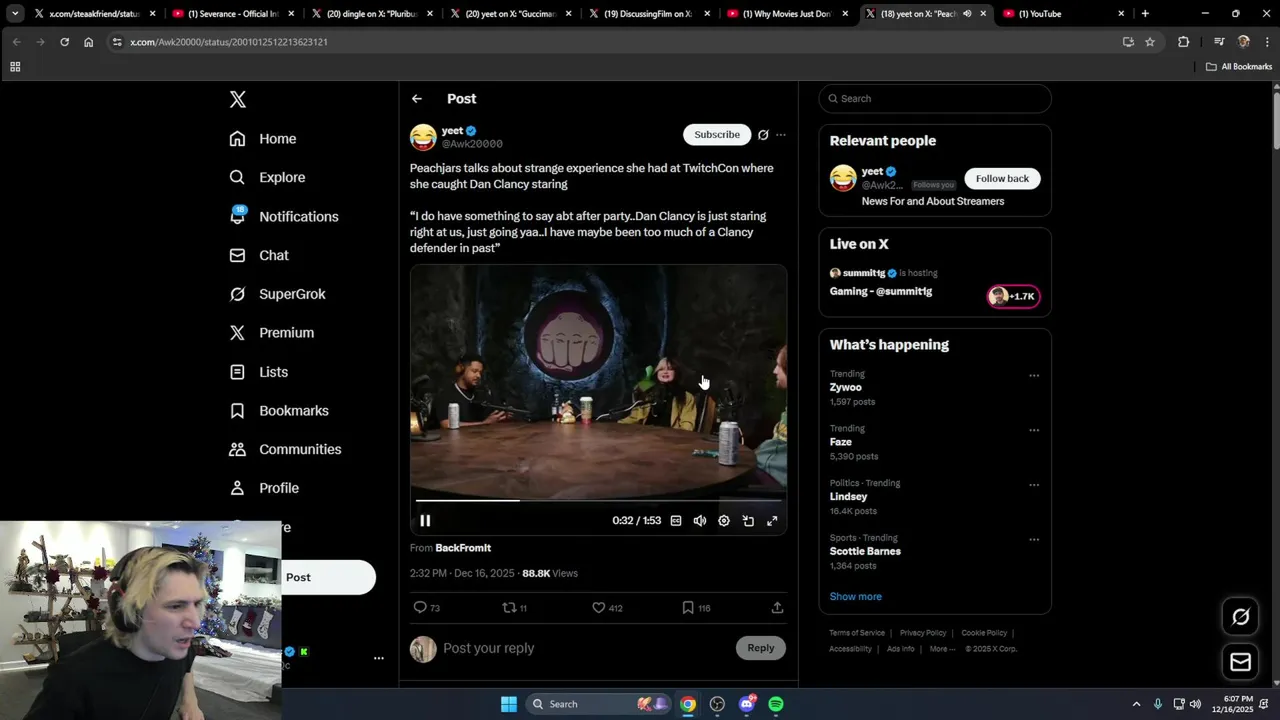The image size is (1280, 720).
Task: Toggle video captions
Action: point(676,521)
